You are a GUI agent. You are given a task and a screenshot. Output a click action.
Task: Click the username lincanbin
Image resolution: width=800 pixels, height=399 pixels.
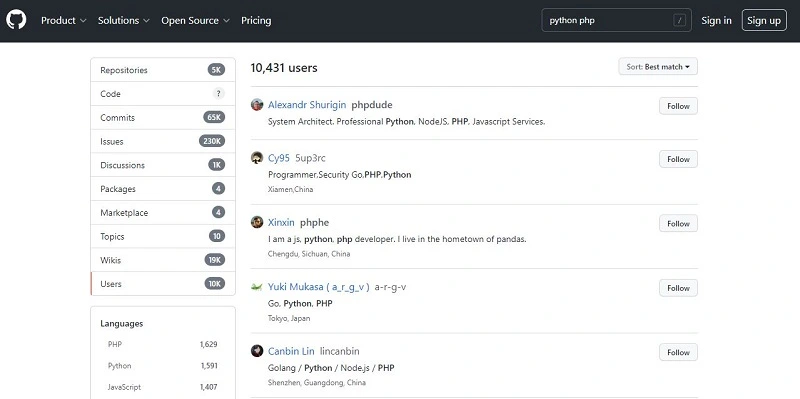click(x=340, y=351)
